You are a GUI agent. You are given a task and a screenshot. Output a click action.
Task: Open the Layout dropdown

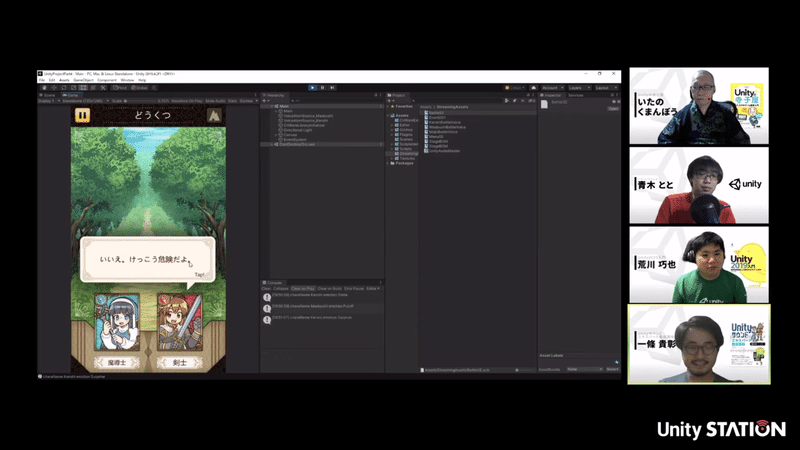coord(607,88)
